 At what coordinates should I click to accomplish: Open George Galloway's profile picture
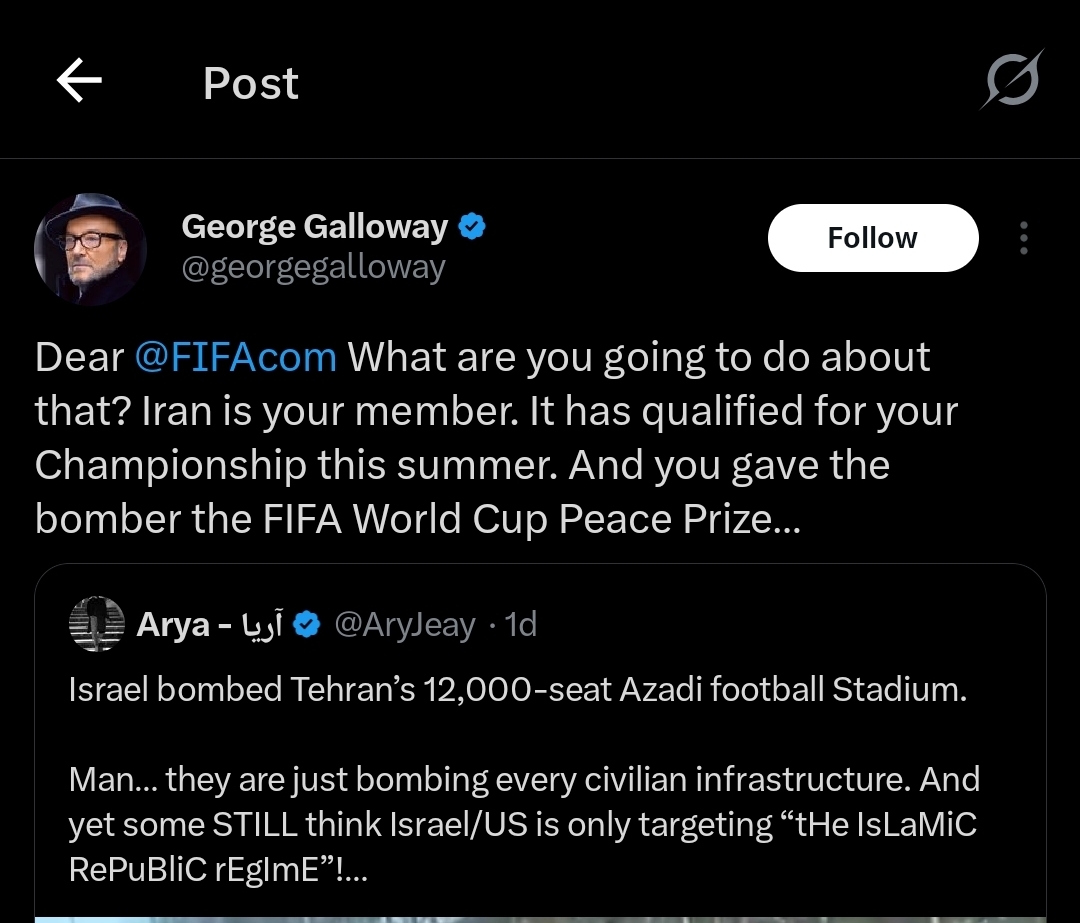91,249
